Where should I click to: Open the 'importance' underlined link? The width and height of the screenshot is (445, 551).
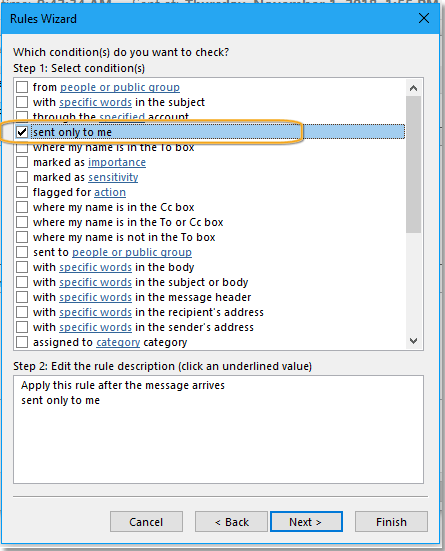tap(117, 162)
